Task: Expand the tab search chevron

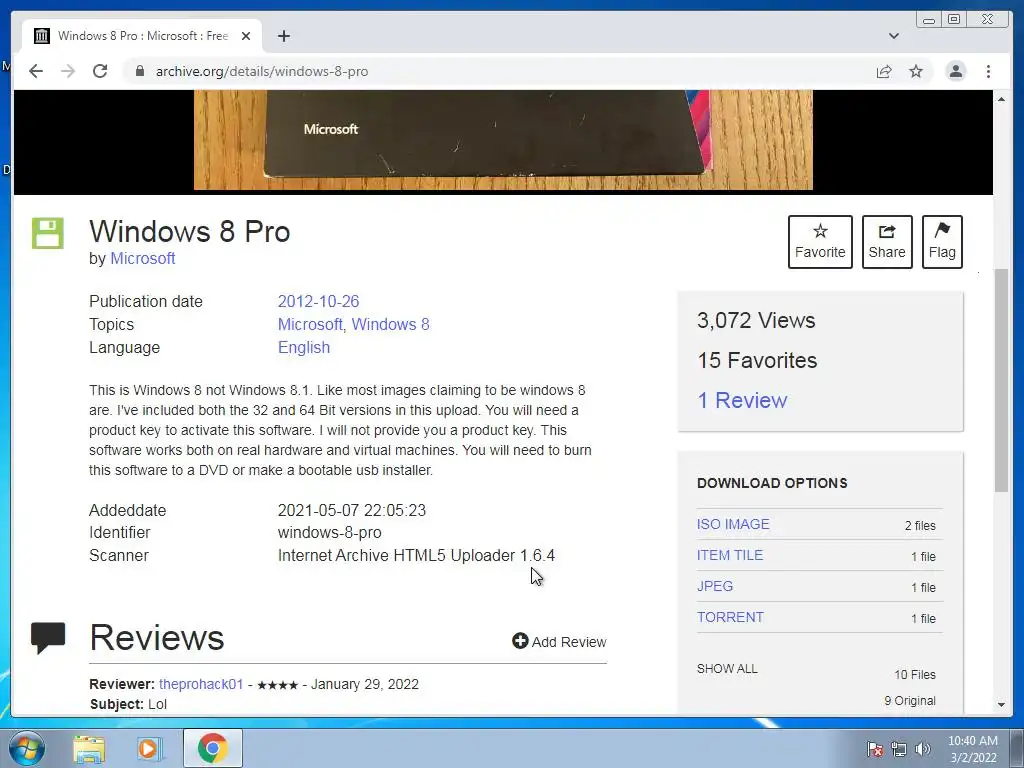Action: pyautogui.click(x=893, y=36)
